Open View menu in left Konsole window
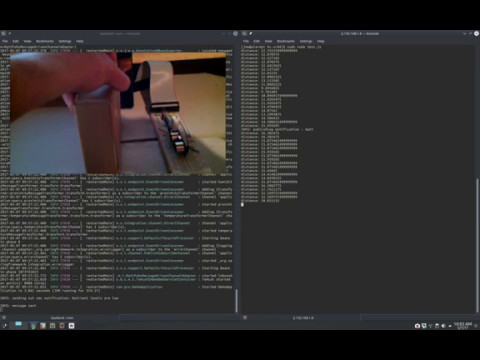 point(27,41)
